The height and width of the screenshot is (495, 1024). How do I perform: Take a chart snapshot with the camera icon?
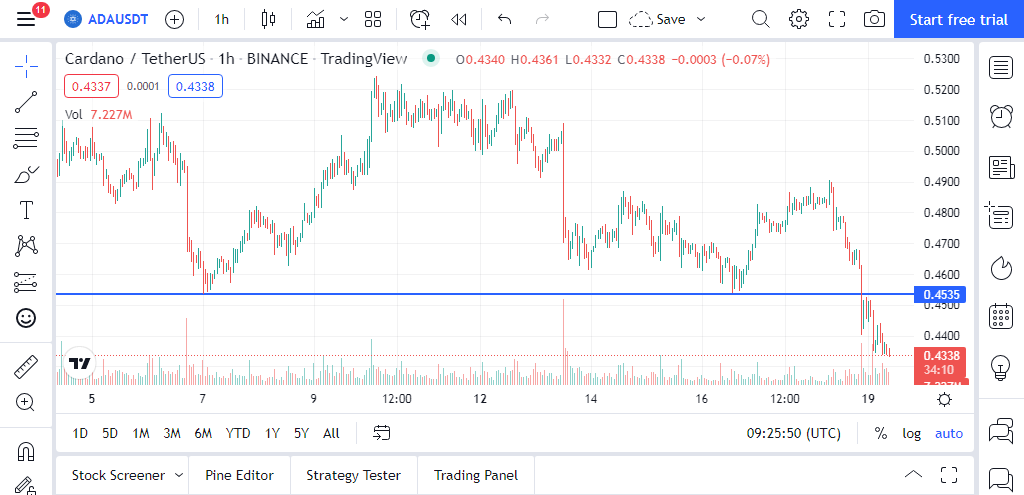874,20
